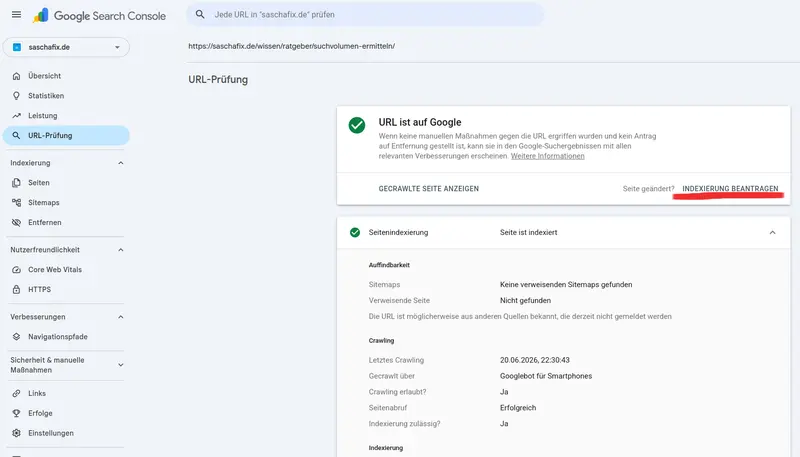Open the hamburger main menu
800x457 pixels.
(16, 15)
